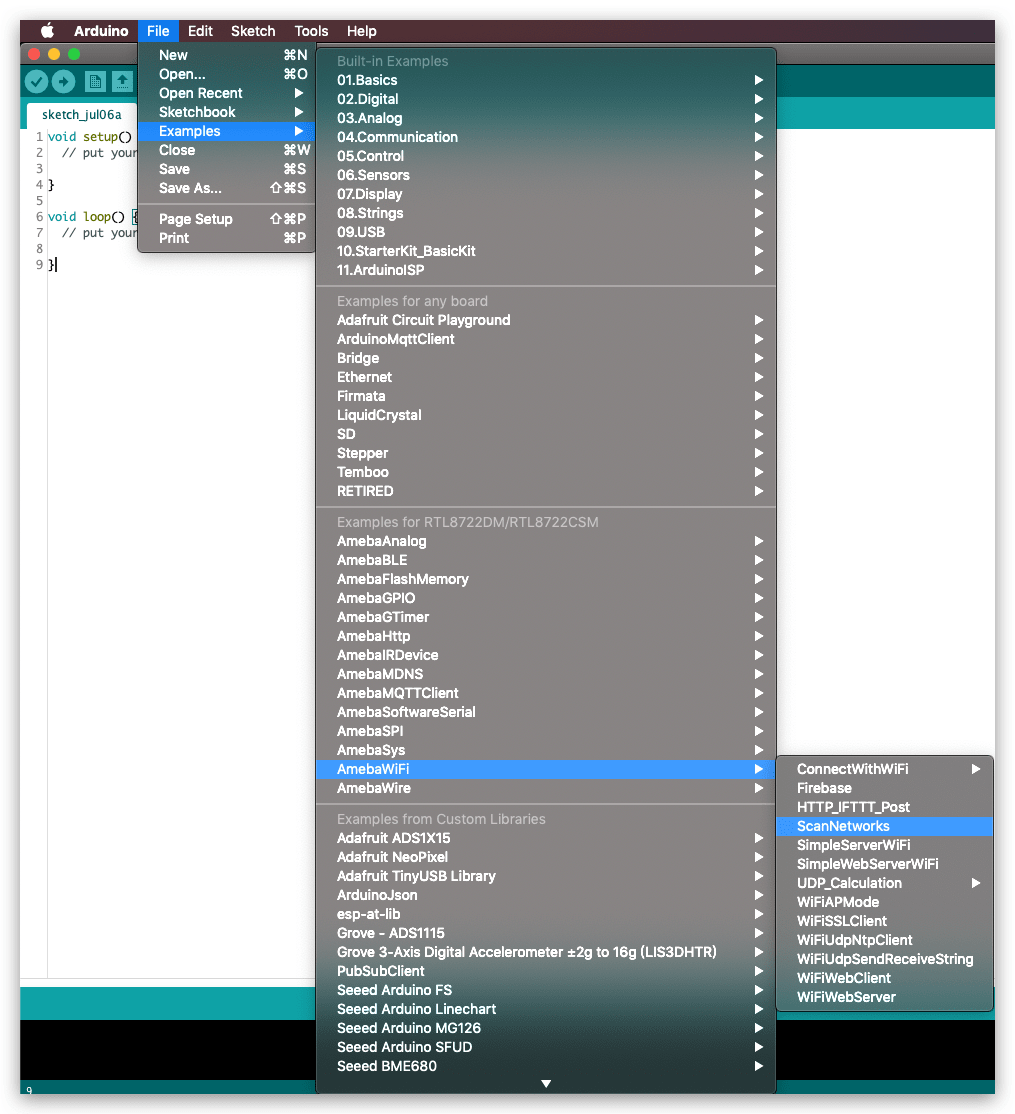The width and height of the screenshot is (1015, 1114).
Task: Open the Edit menu
Action: 200,31
